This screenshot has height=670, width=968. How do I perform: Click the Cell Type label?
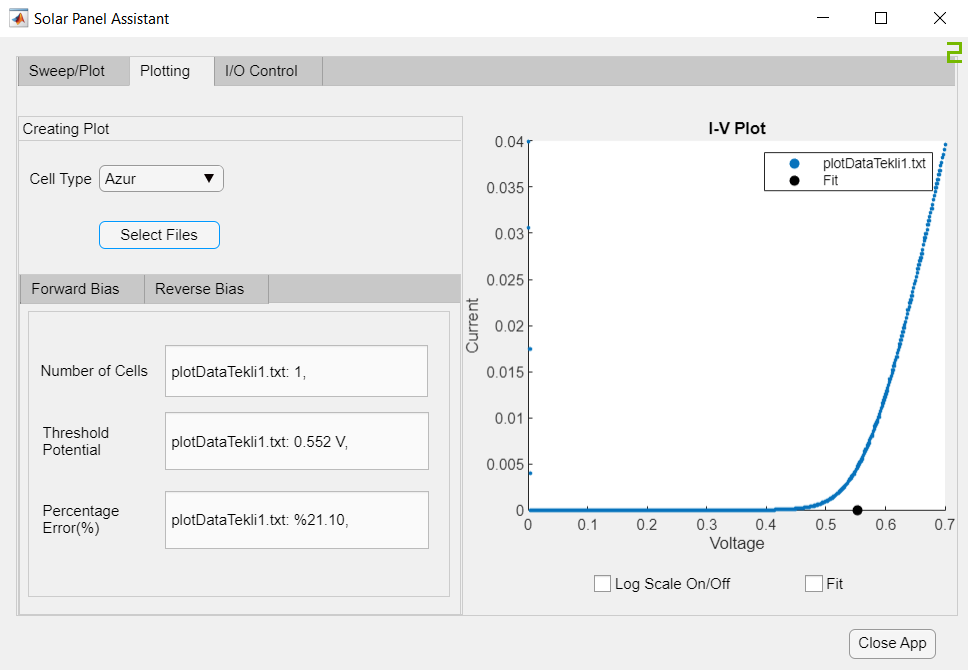60,179
